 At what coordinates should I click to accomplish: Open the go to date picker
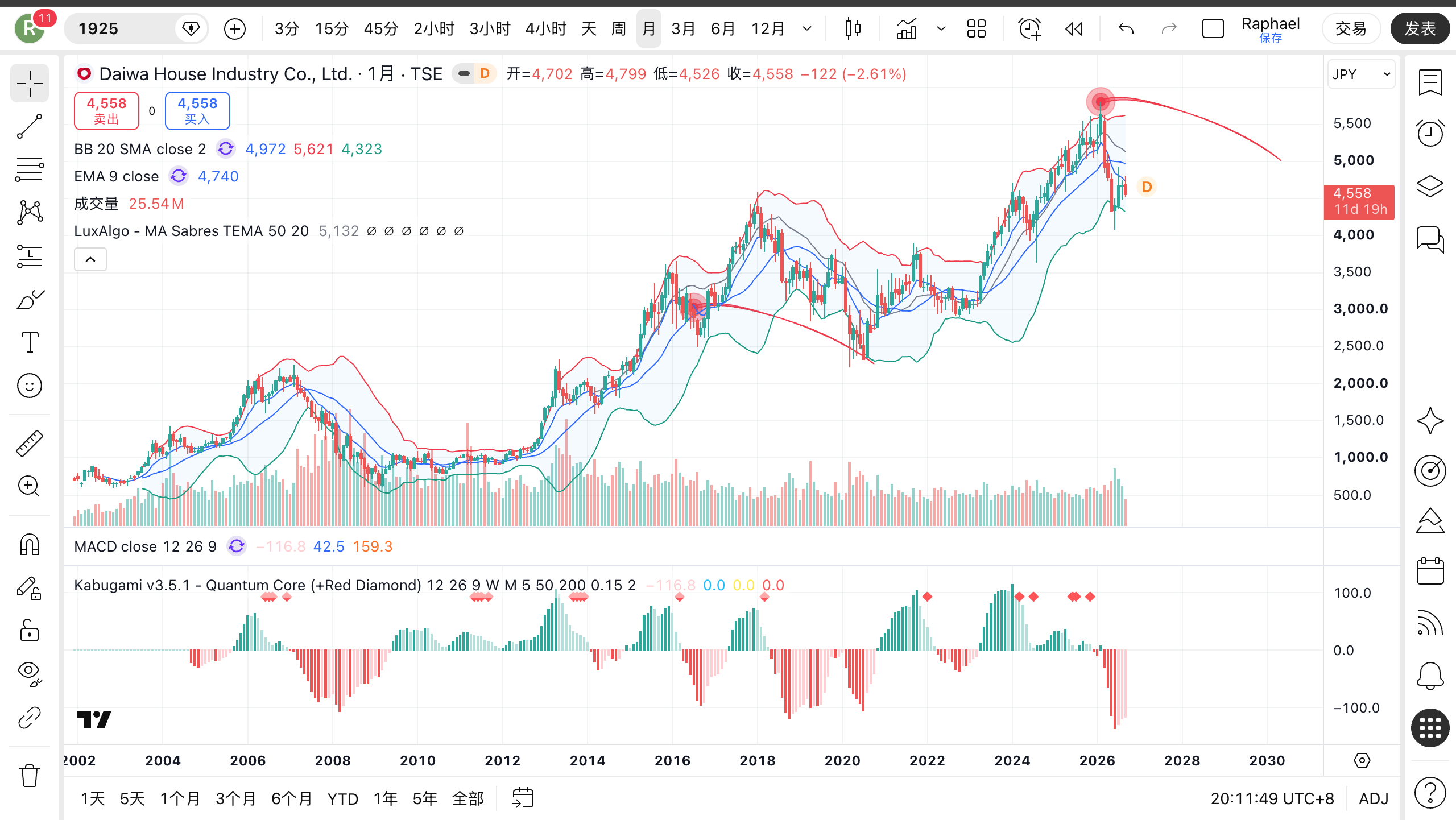523,798
